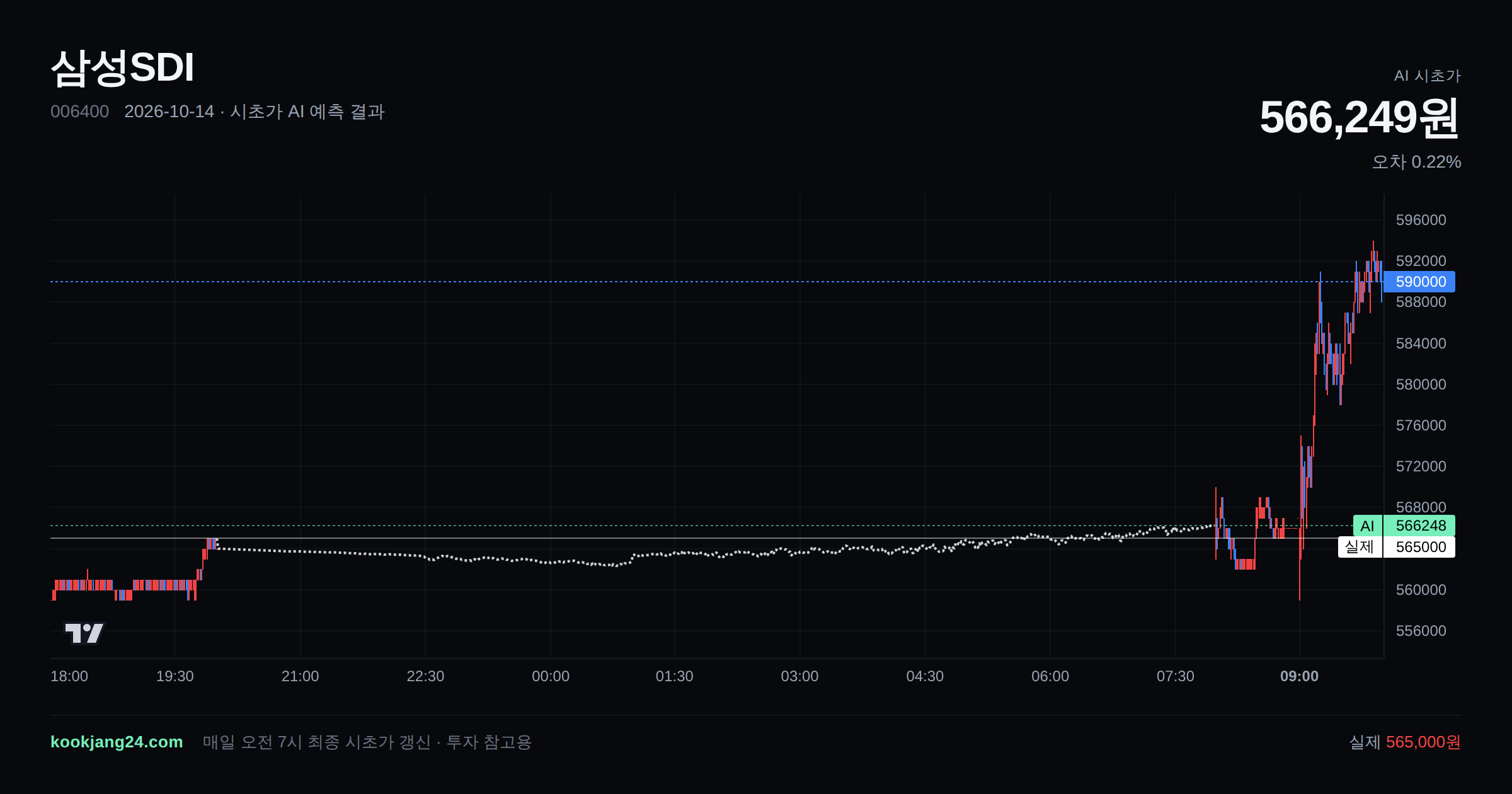Click the 00:00 time axis label
Screen dimensions: 1512x794
(551, 676)
